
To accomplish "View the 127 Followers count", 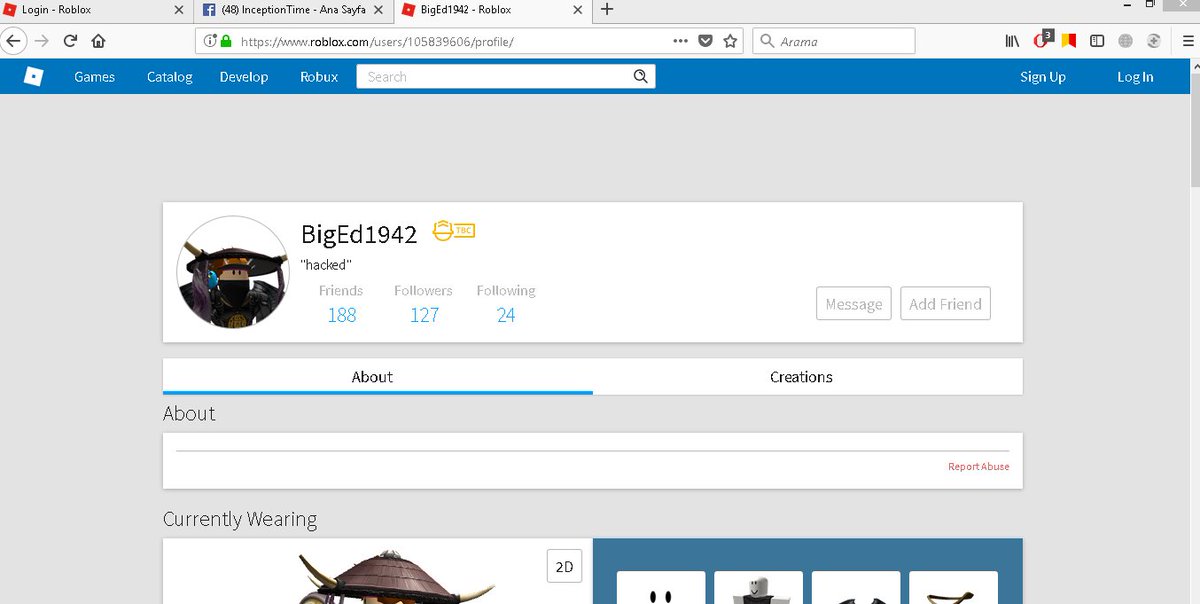I will click(425, 315).
